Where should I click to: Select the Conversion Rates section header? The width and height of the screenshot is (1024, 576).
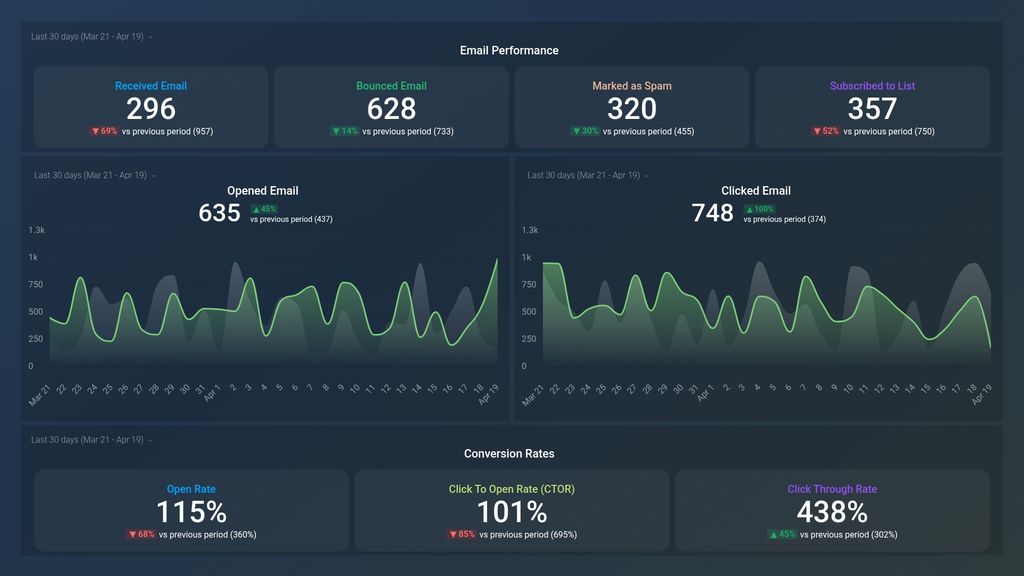[x=509, y=453]
